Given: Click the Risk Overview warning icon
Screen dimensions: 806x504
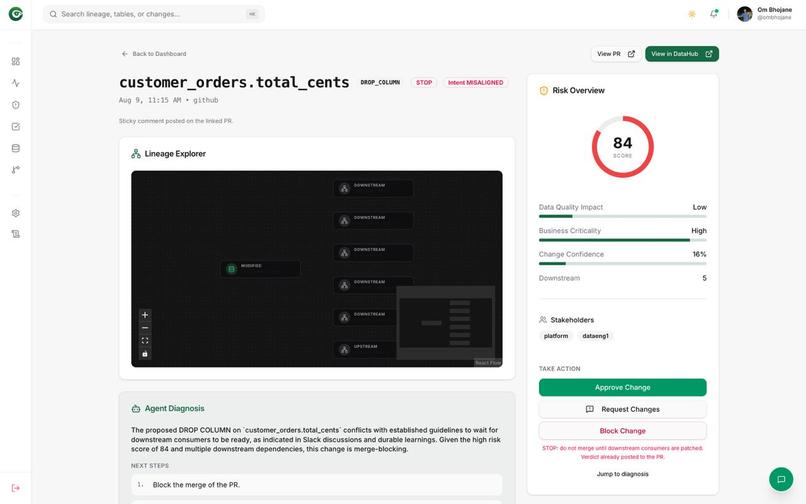Looking at the screenshot, I should tap(543, 91).
